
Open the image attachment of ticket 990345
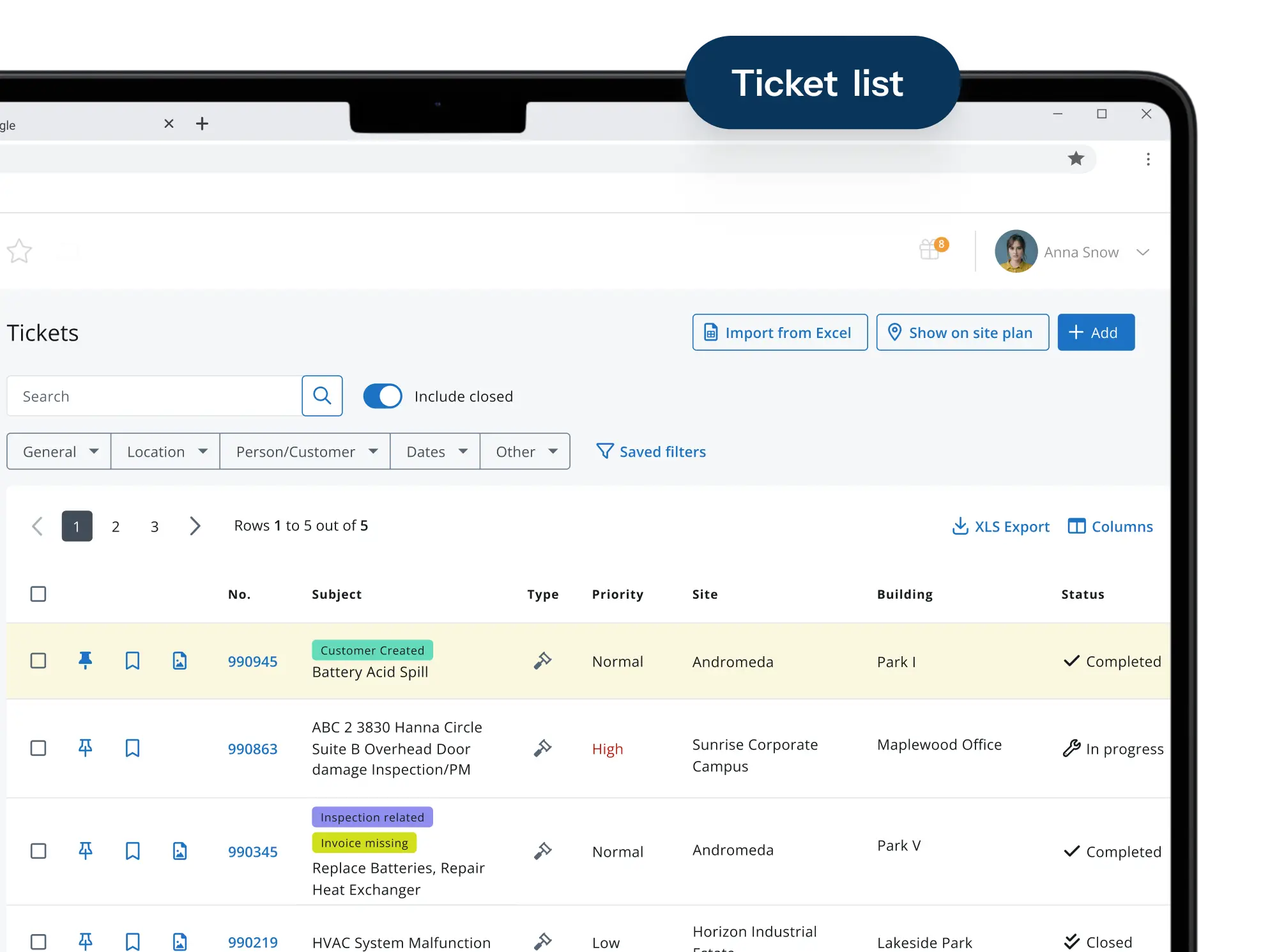click(180, 851)
